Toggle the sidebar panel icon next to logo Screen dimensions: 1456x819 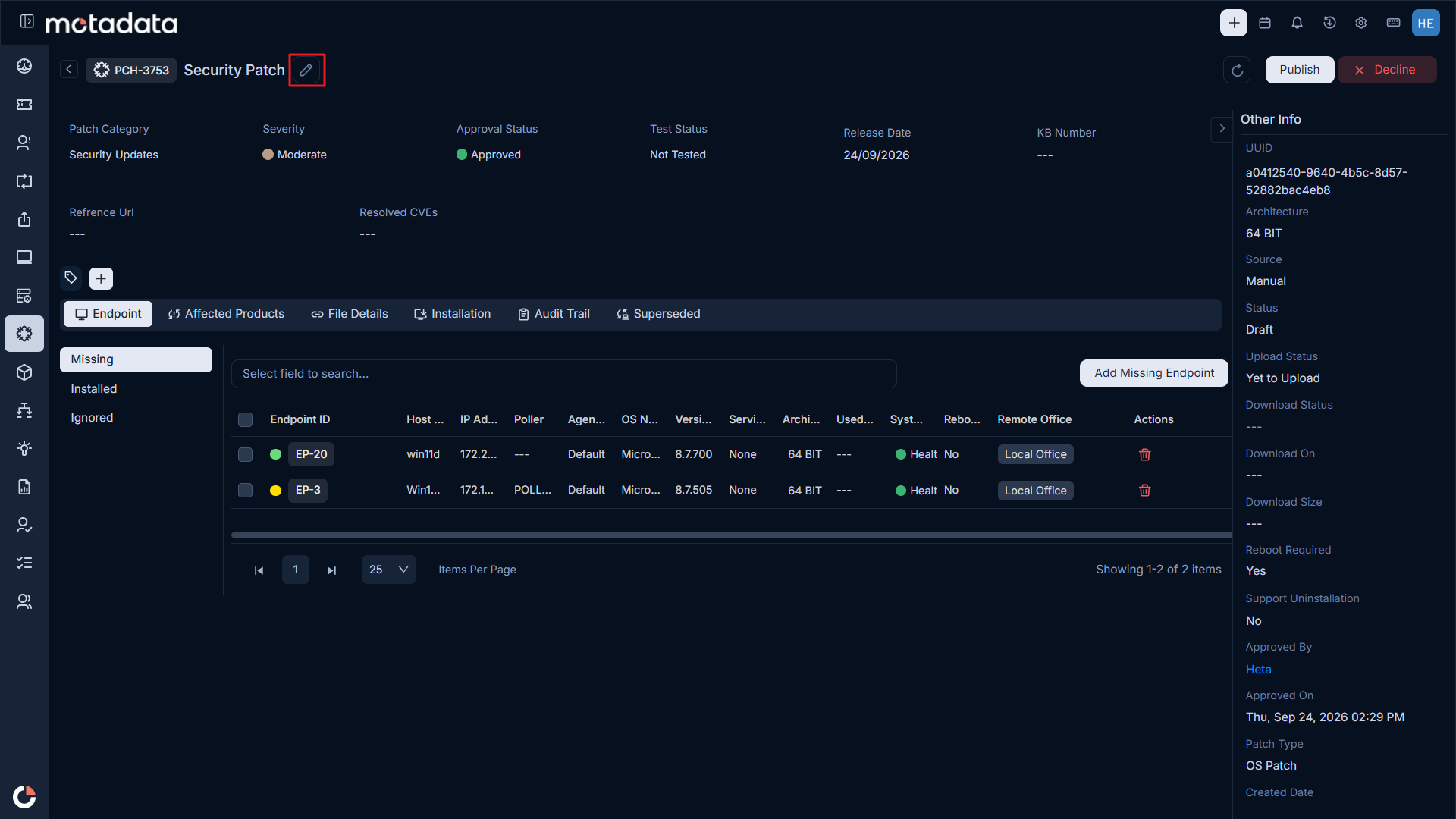[x=27, y=22]
